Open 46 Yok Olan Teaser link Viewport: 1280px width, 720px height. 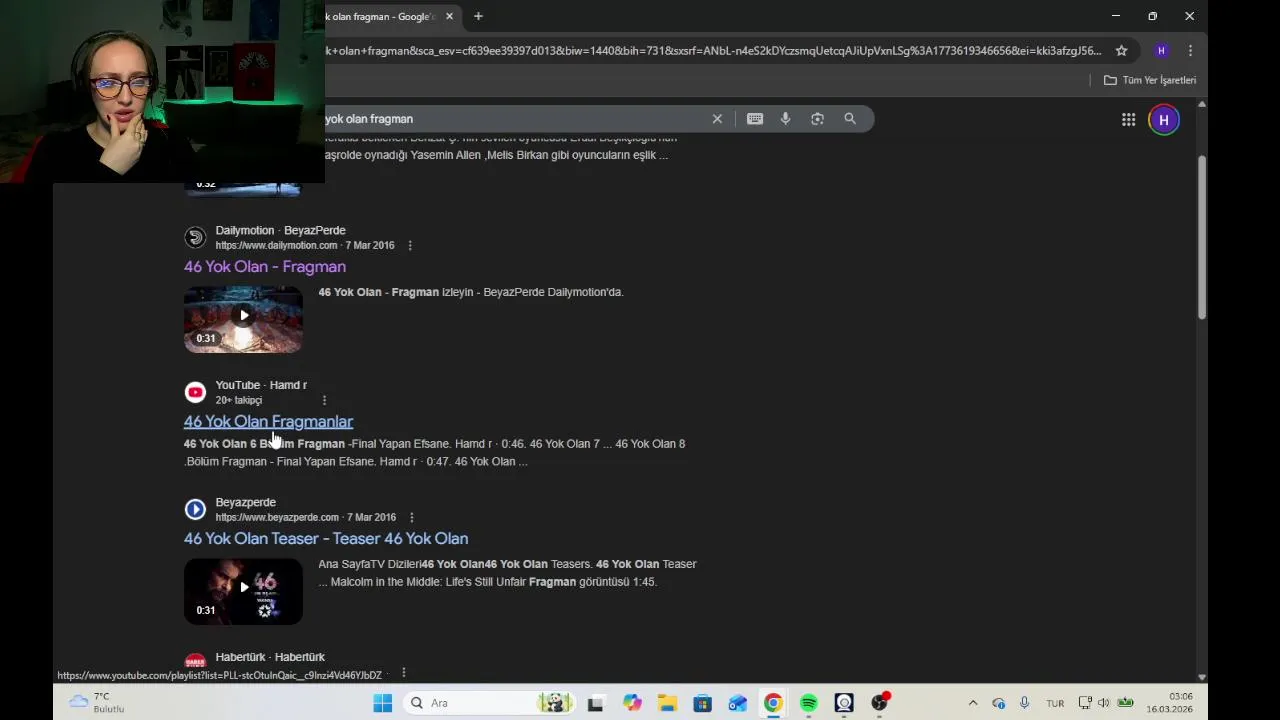click(326, 539)
